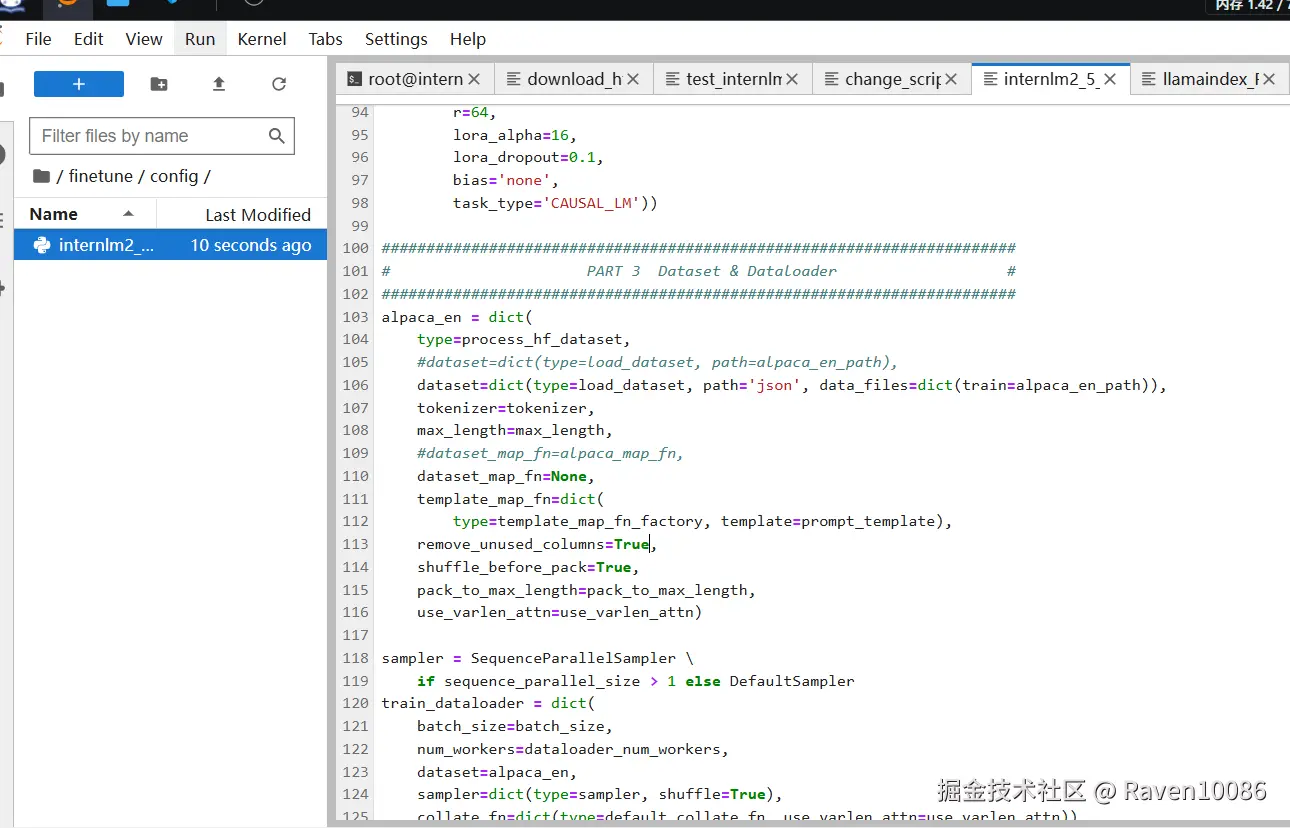Click the 'remove_unused_columns=True' line

537,544
